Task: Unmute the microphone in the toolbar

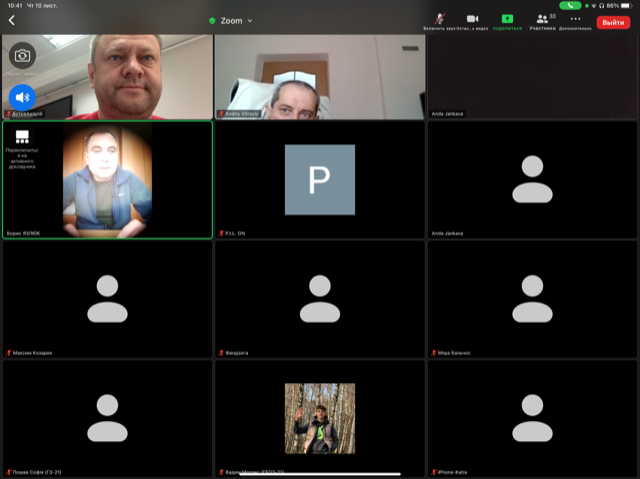Action: (439, 19)
